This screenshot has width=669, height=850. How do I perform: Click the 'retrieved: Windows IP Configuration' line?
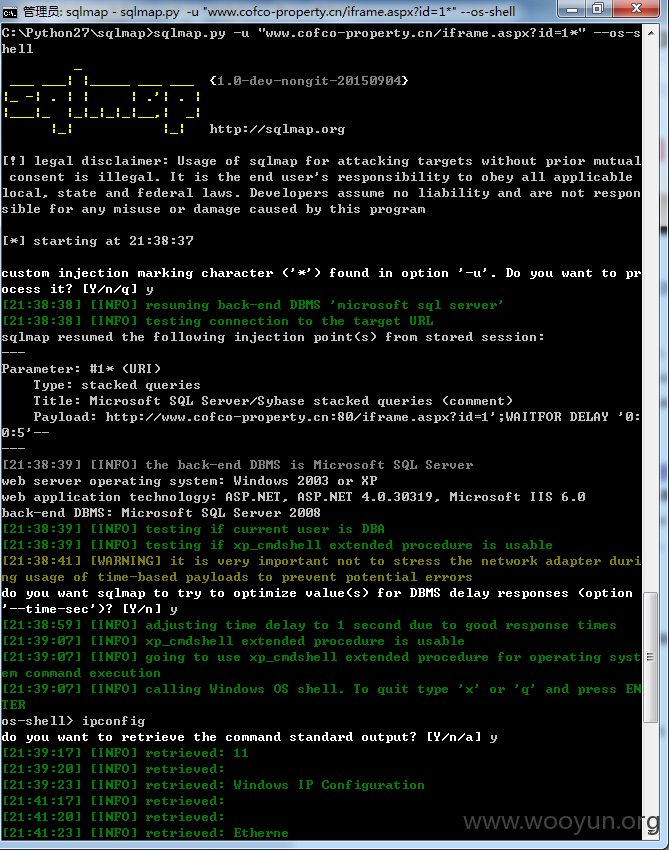pyautogui.click(x=213, y=785)
